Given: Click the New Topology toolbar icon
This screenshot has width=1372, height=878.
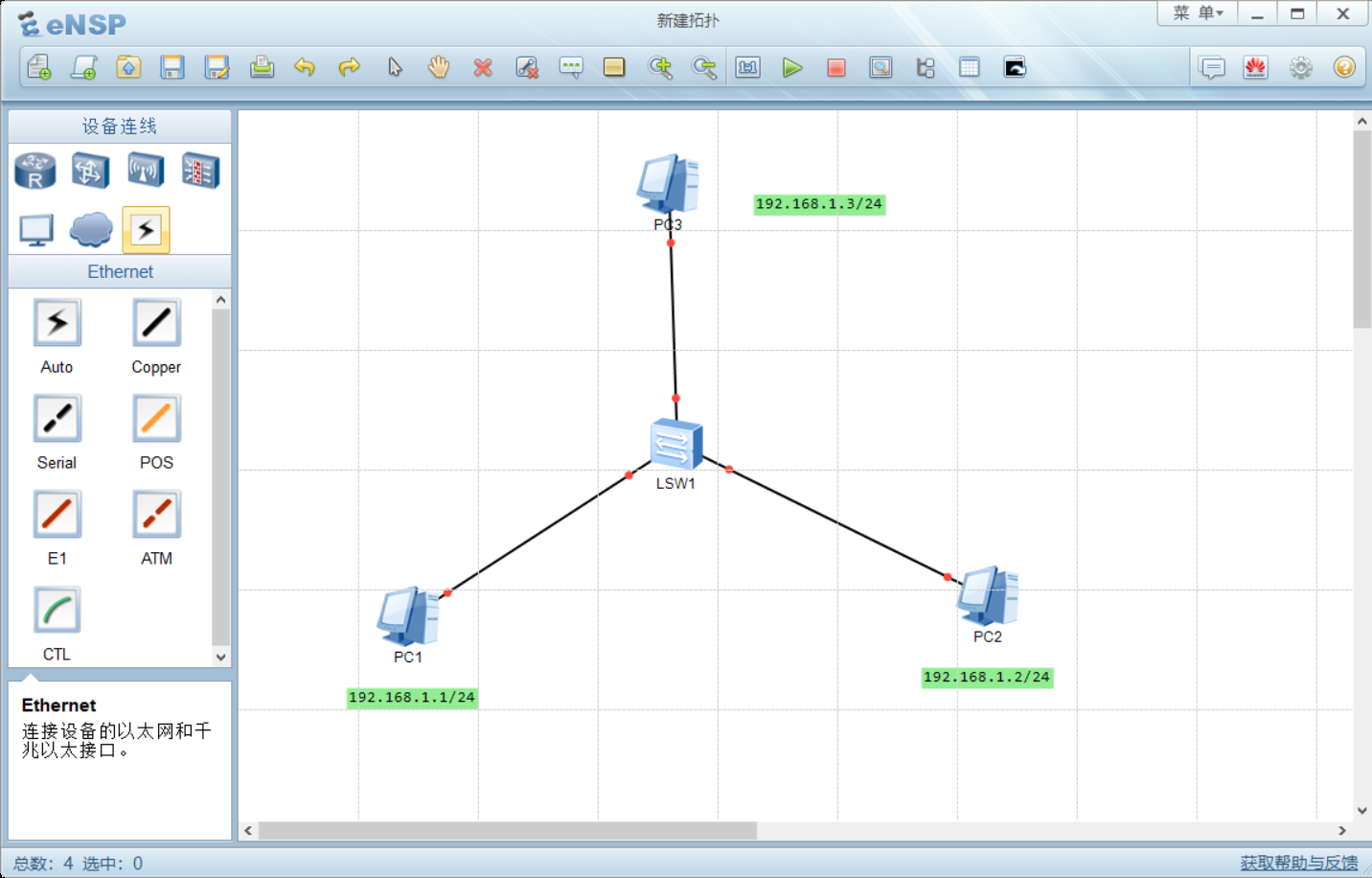Looking at the screenshot, I should (39, 67).
